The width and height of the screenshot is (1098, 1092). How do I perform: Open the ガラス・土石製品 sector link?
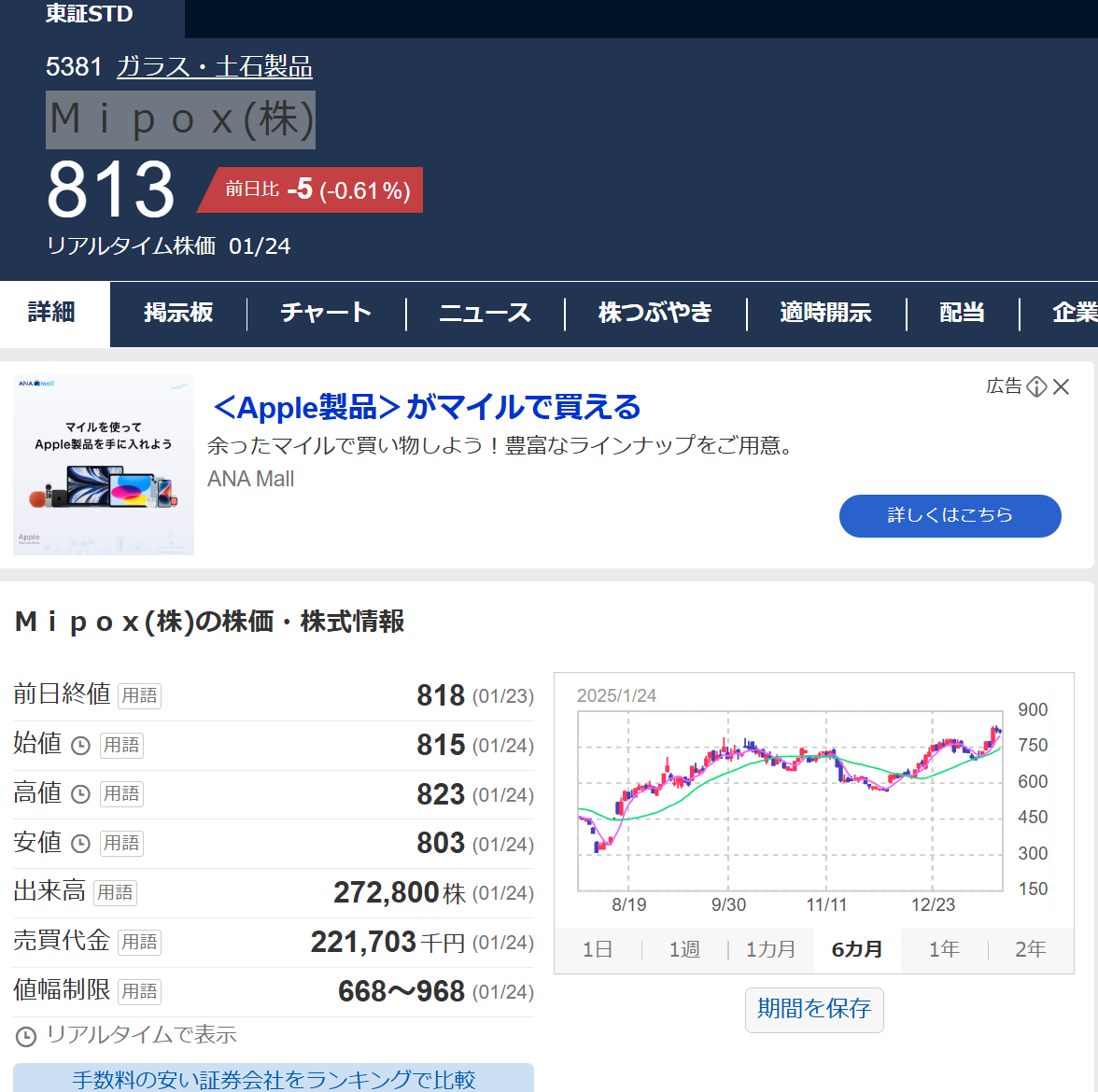pyautogui.click(x=214, y=67)
